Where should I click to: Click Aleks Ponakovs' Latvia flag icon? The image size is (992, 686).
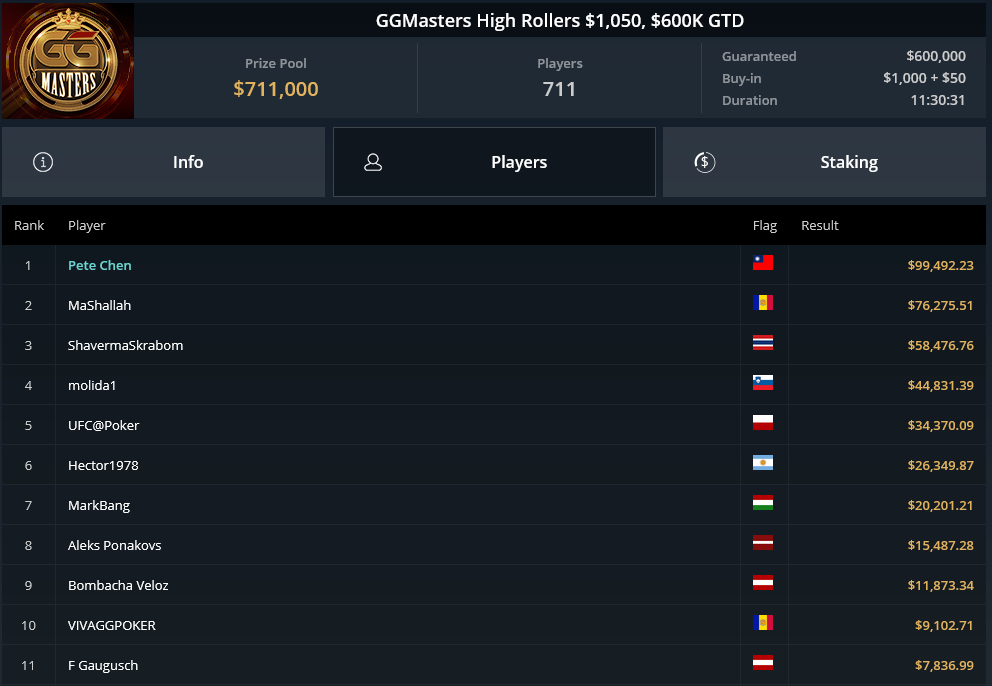point(763,542)
